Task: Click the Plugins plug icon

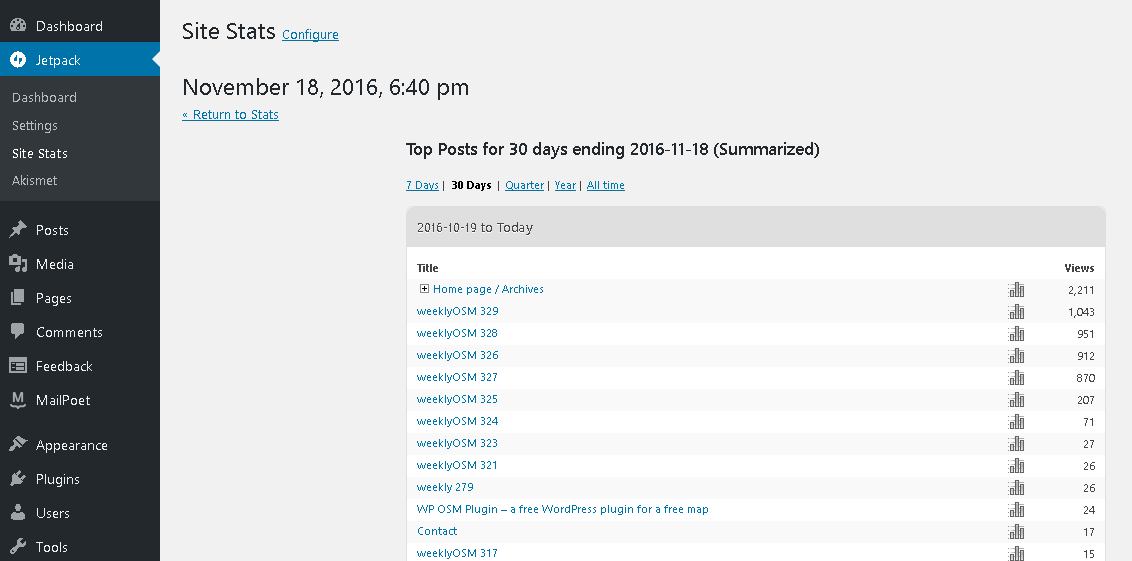Action: 18,479
